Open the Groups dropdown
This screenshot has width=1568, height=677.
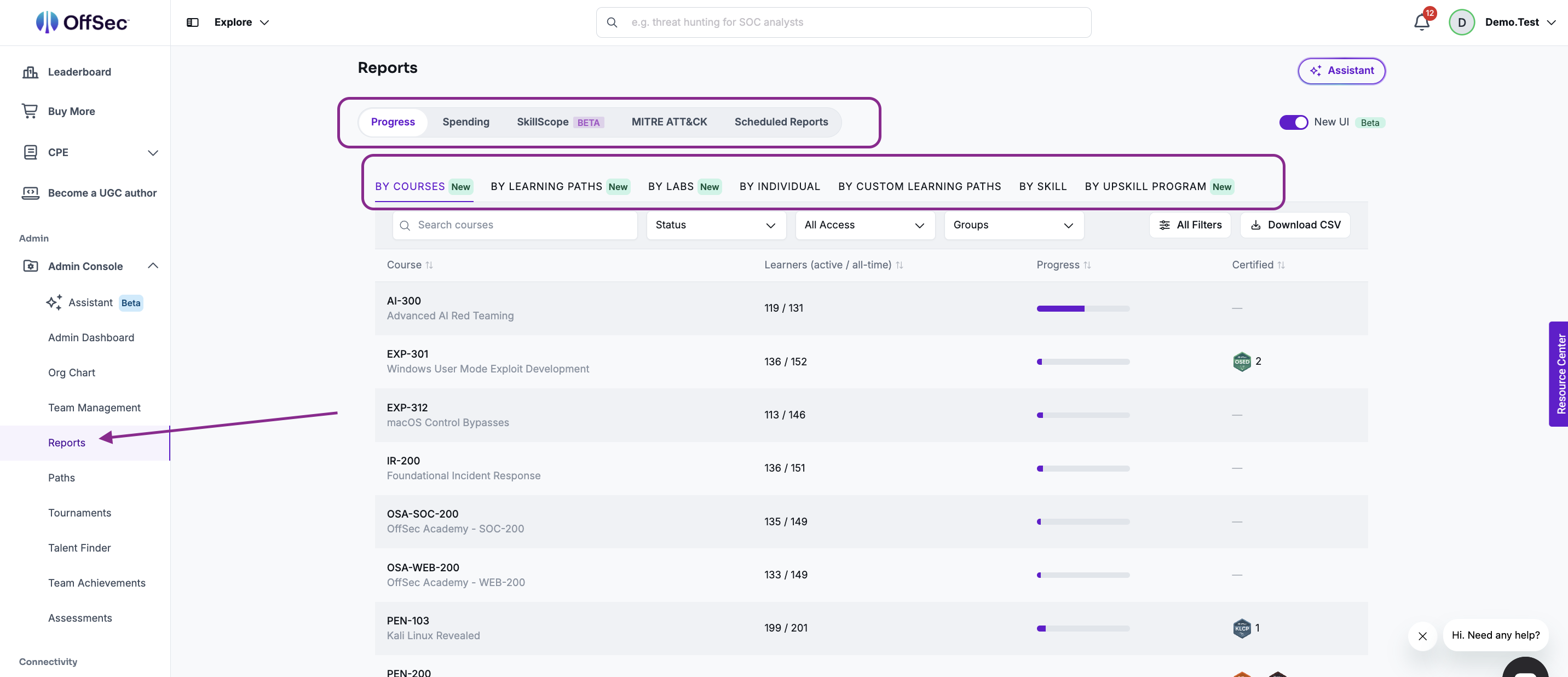pyautogui.click(x=1013, y=225)
